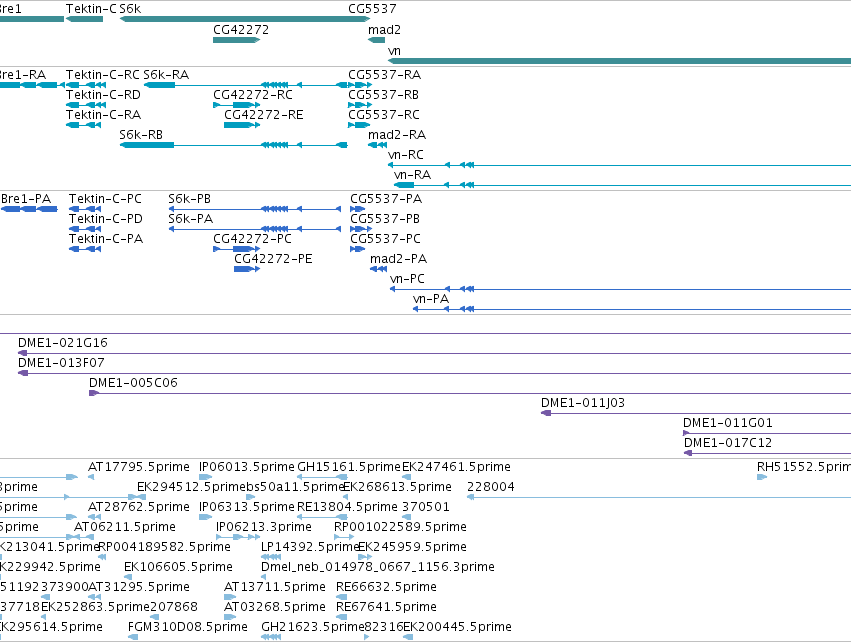Image resolution: width=851 pixels, height=642 pixels.
Task: Click the GH15161.5prime EST feature
Action: pyautogui.click(x=322, y=478)
